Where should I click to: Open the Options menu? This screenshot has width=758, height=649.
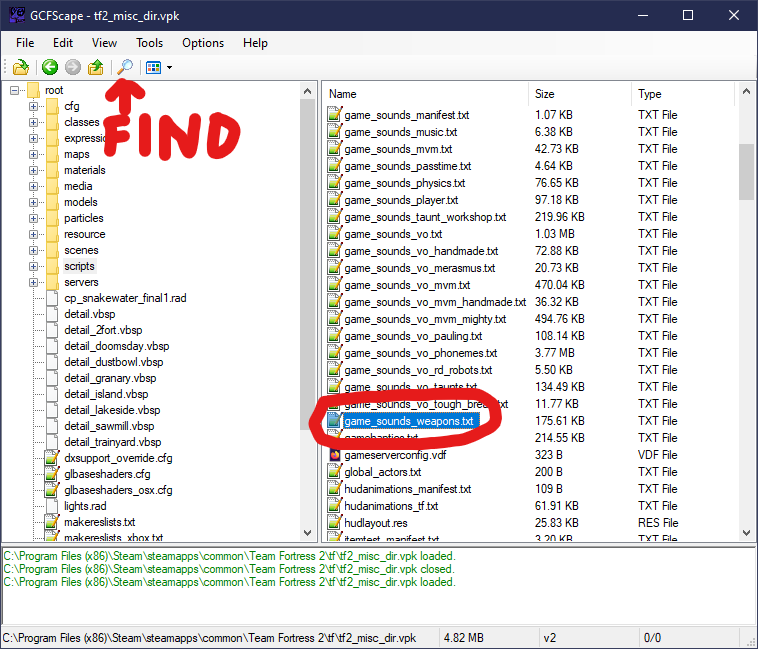click(203, 43)
